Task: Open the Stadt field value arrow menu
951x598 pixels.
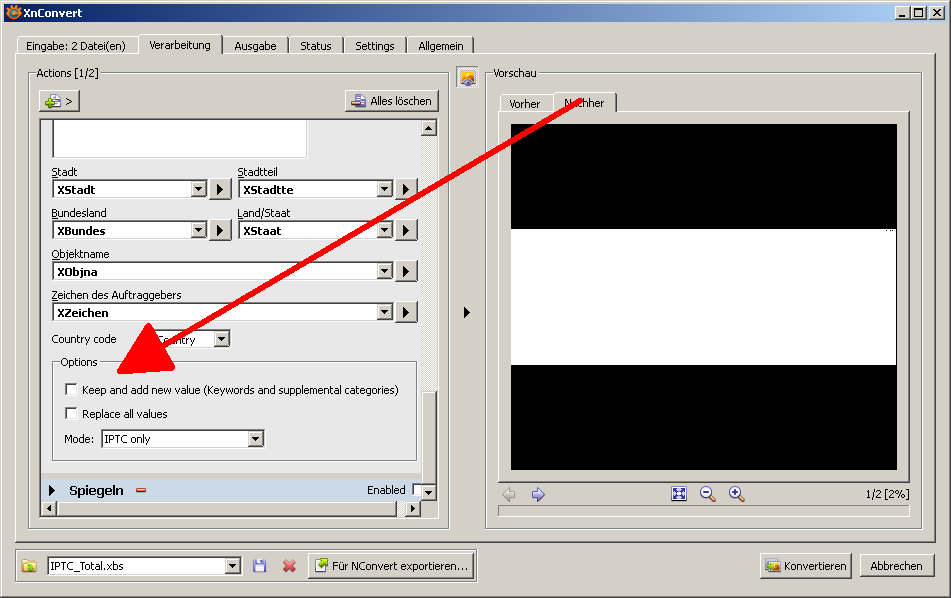Action: (x=220, y=189)
